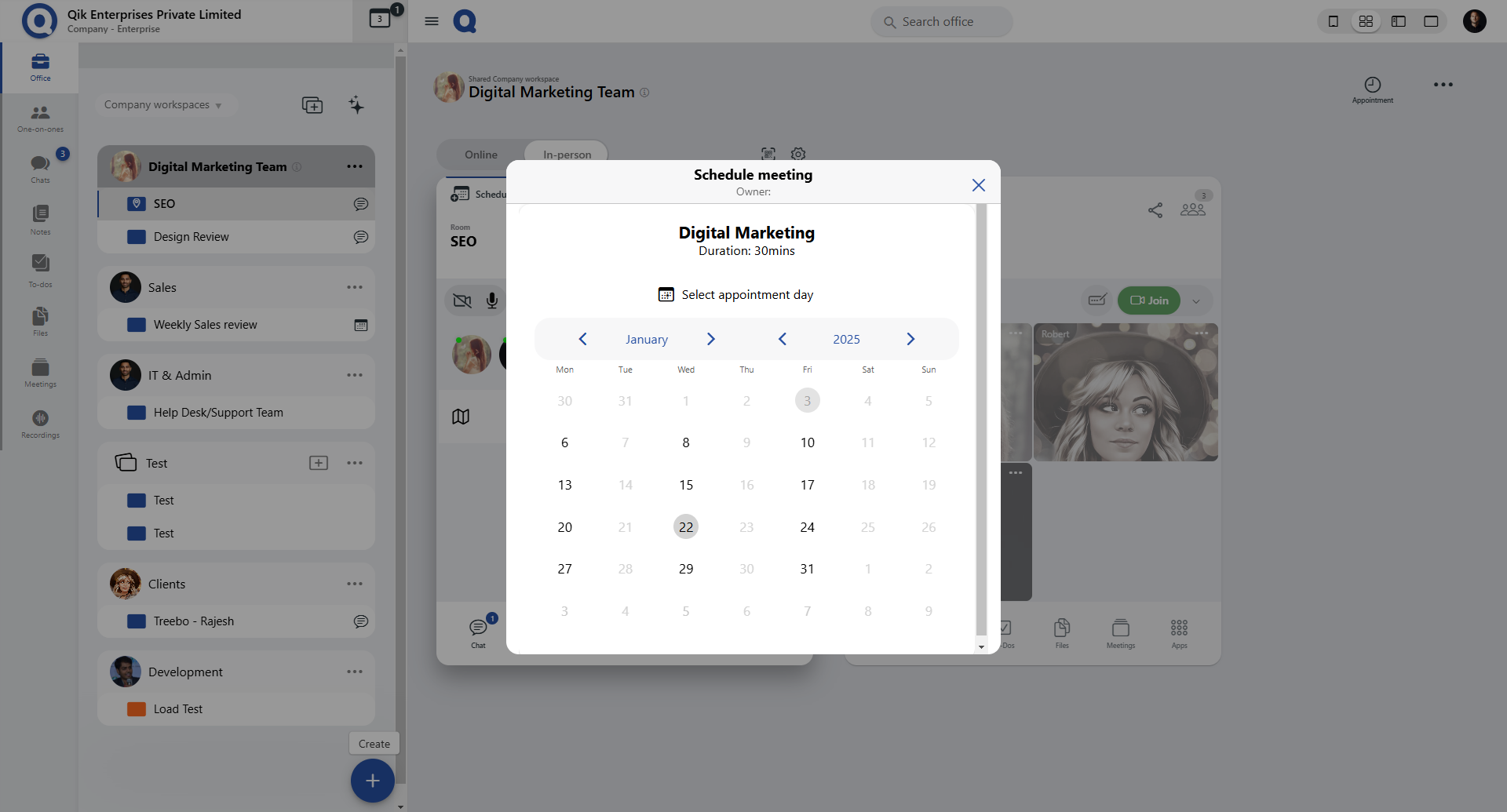Open the Files sidebar section

(40, 321)
